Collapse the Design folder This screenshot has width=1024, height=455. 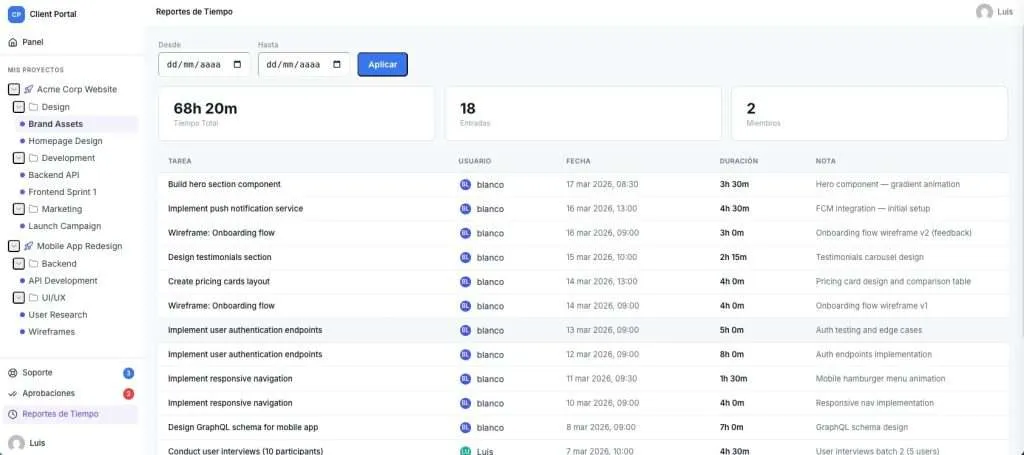[x=19, y=107]
